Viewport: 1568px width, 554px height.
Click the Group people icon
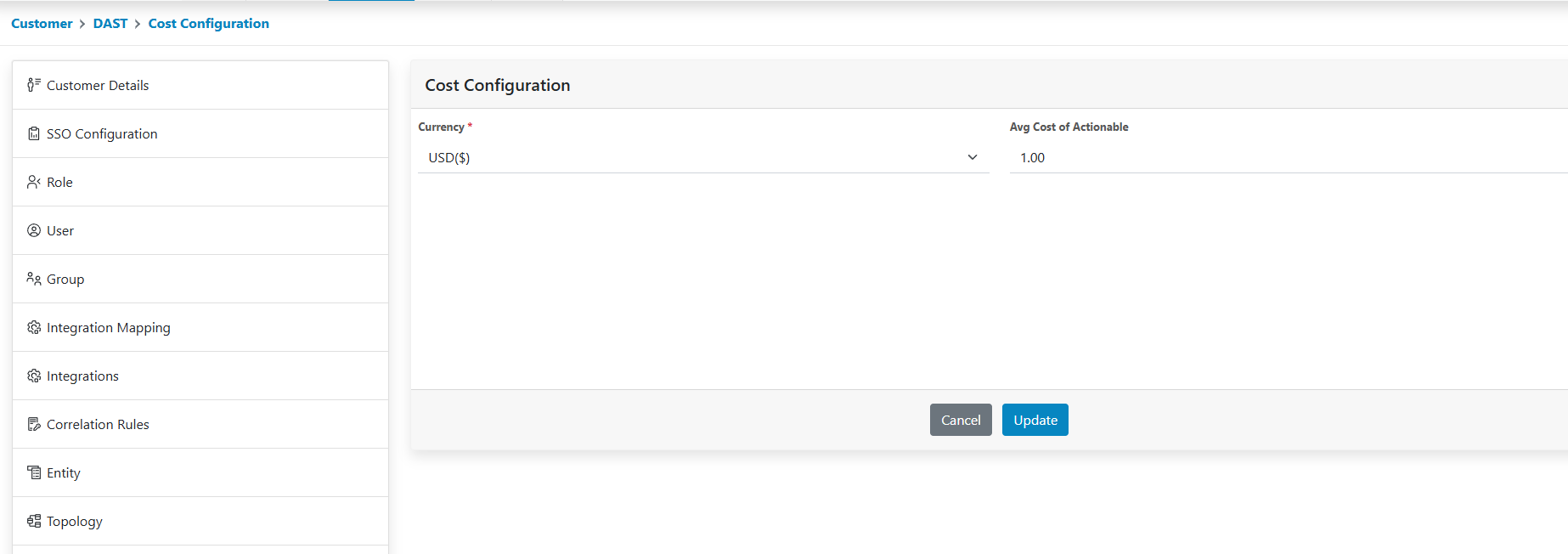pyautogui.click(x=34, y=279)
